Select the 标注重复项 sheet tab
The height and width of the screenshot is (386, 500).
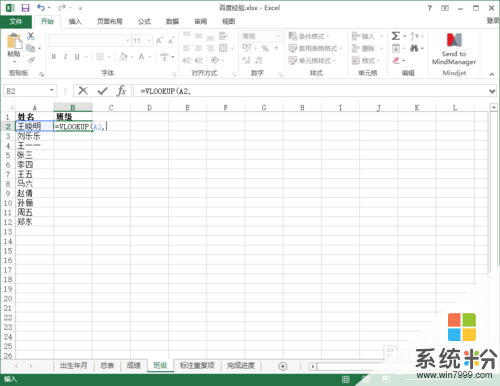[x=197, y=366]
